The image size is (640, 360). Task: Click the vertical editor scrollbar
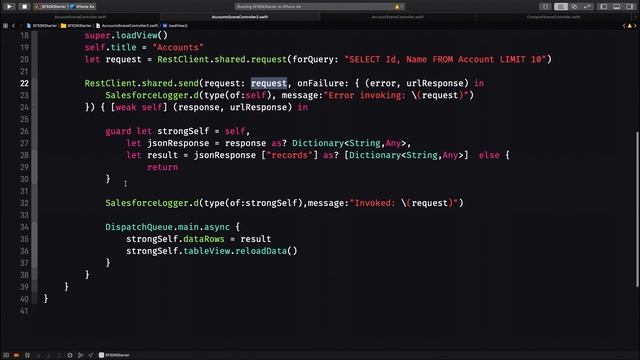tap(637, 209)
